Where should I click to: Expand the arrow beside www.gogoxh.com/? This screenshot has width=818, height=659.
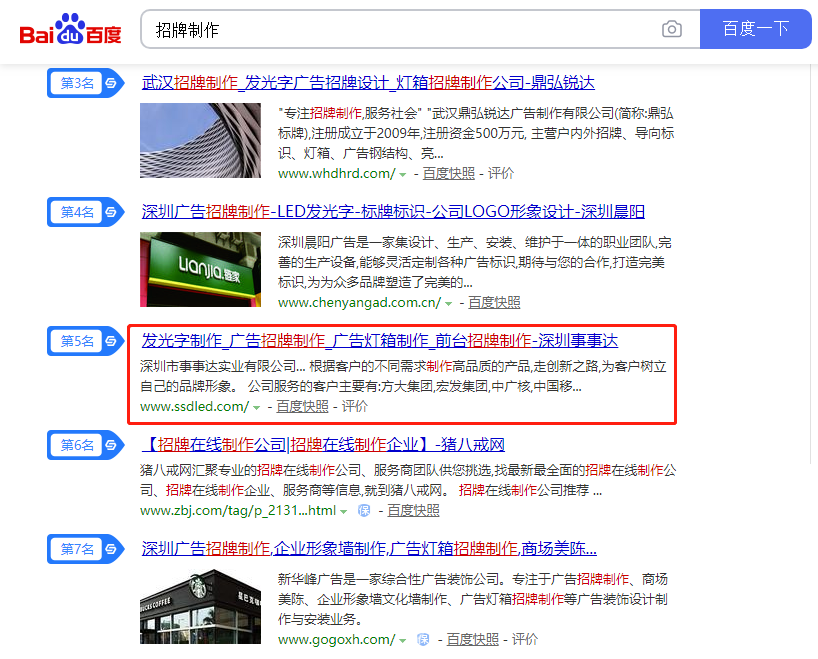402,641
